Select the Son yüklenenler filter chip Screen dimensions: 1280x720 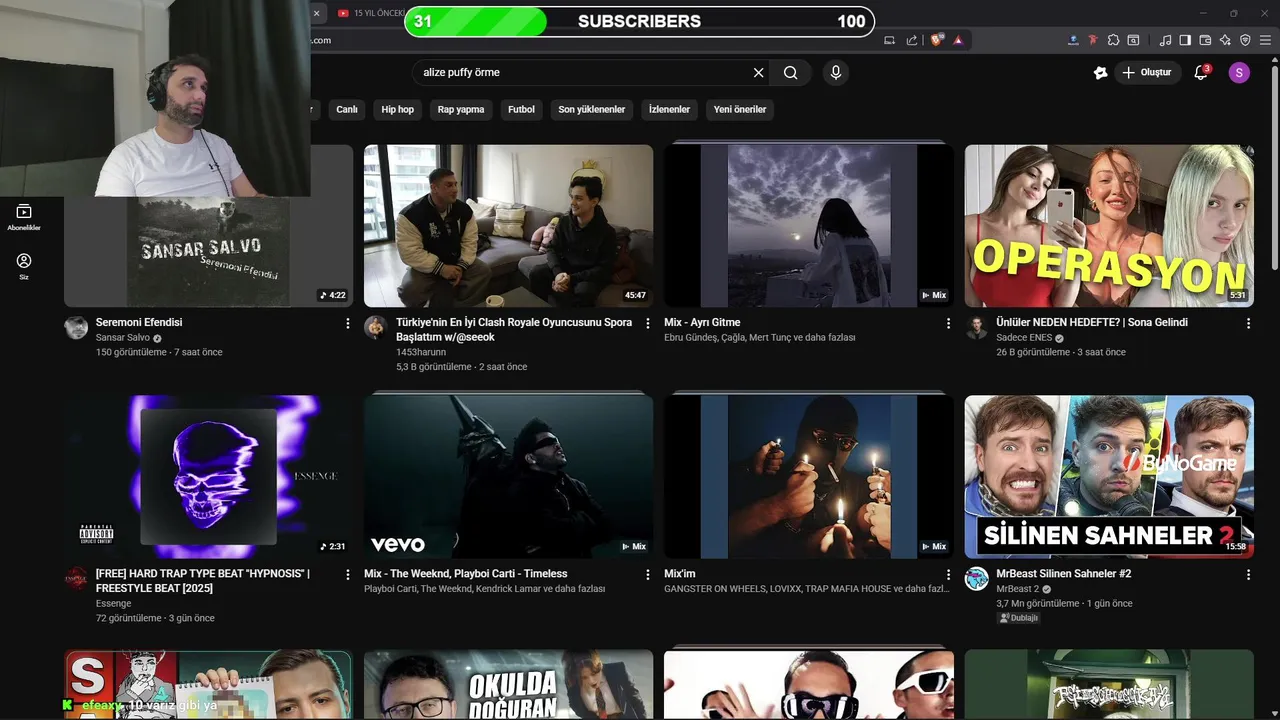click(x=592, y=110)
